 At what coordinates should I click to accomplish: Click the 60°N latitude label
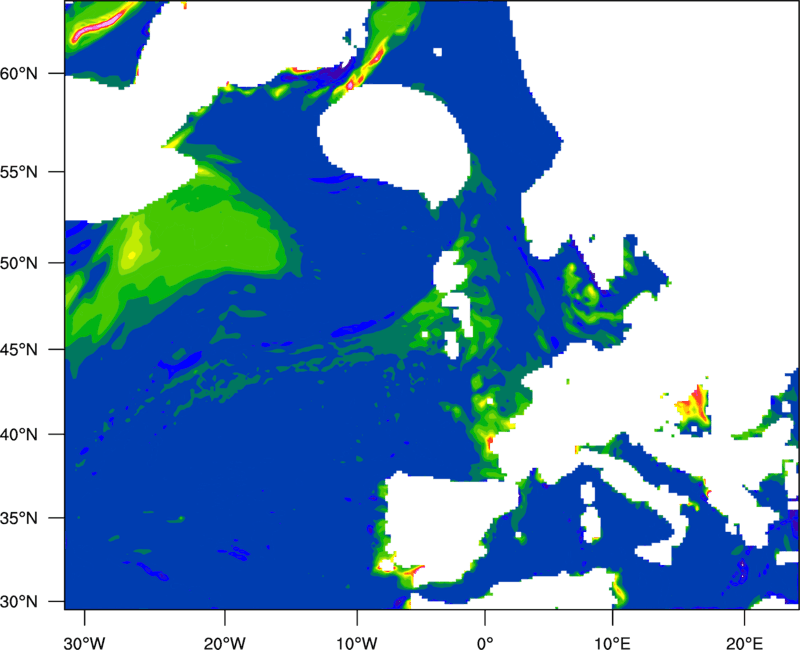pos(19,74)
